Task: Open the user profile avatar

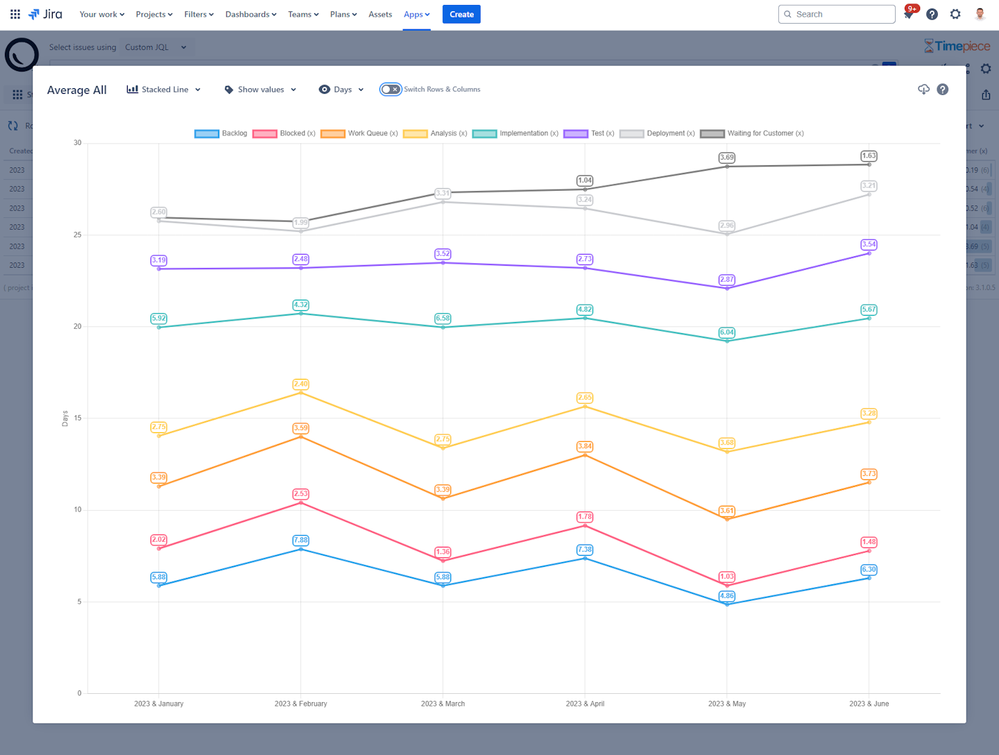Action: pos(980,14)
